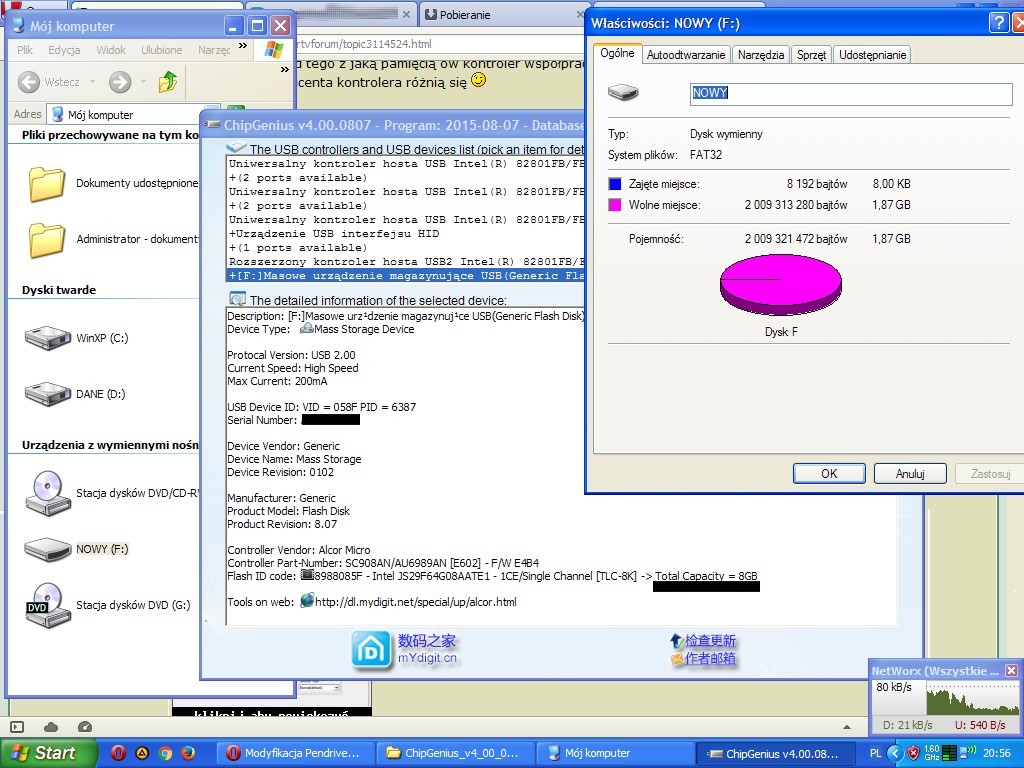
Task: Switch to the Autoodtwarzanie tab
Action: 686,55
